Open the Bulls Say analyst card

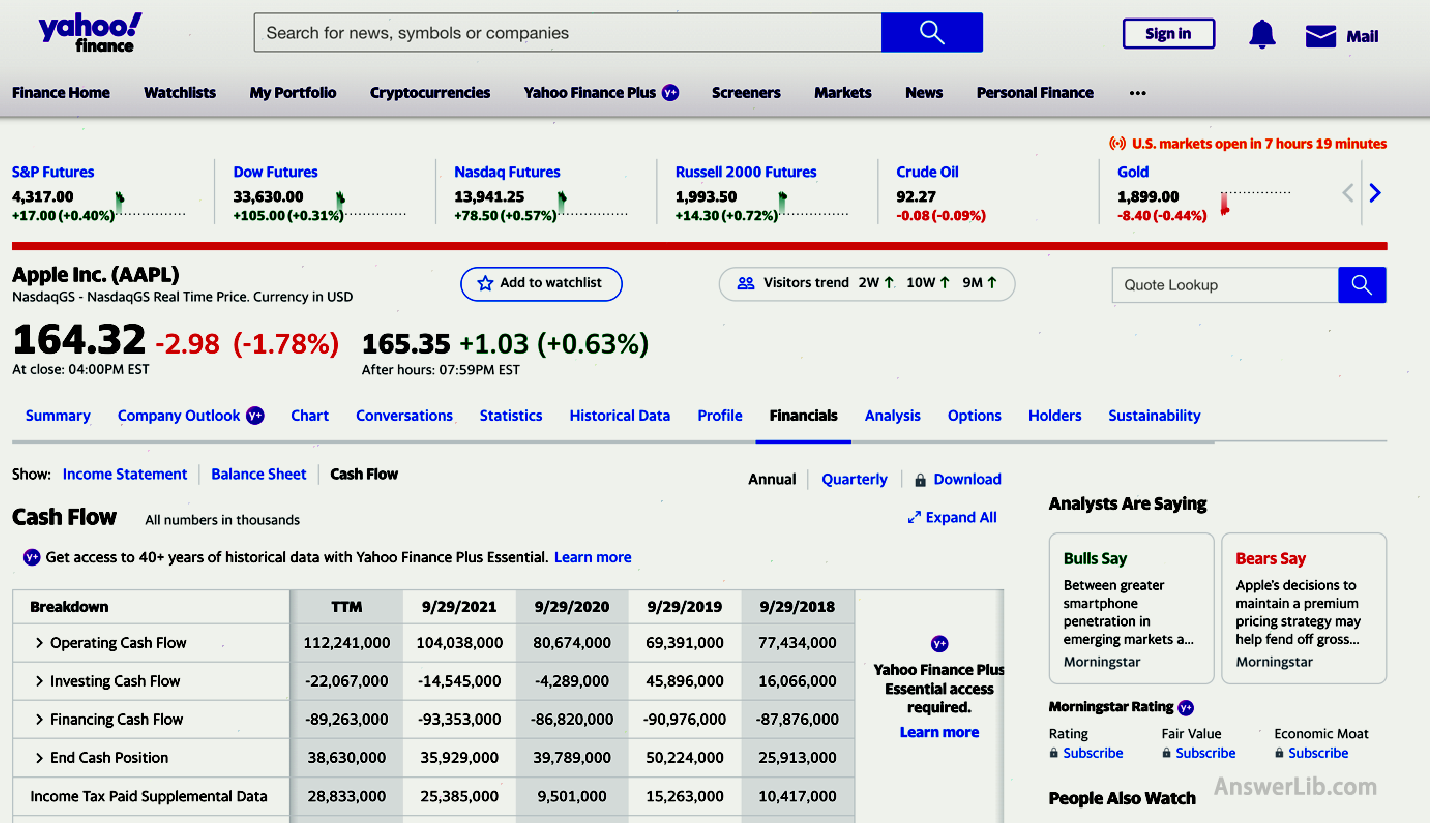point(1132,608)
